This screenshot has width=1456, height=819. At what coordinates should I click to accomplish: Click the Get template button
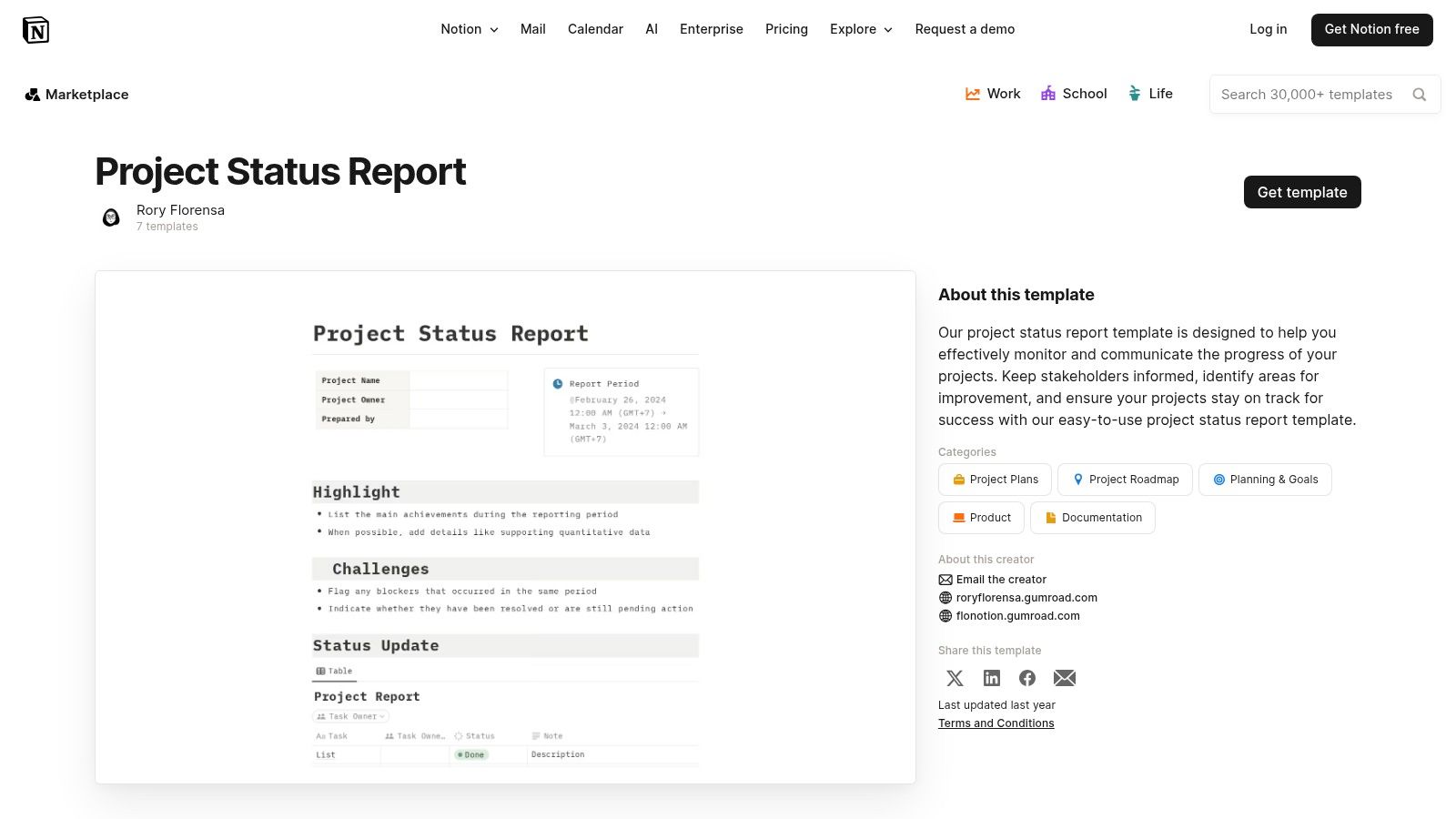point(1302,192)
